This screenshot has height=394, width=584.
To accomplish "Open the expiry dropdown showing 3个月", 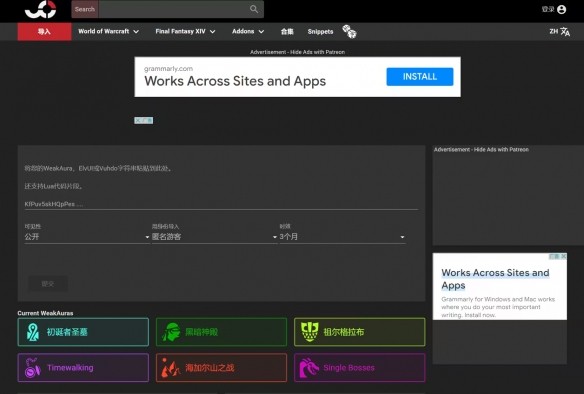I will [342, 237].
